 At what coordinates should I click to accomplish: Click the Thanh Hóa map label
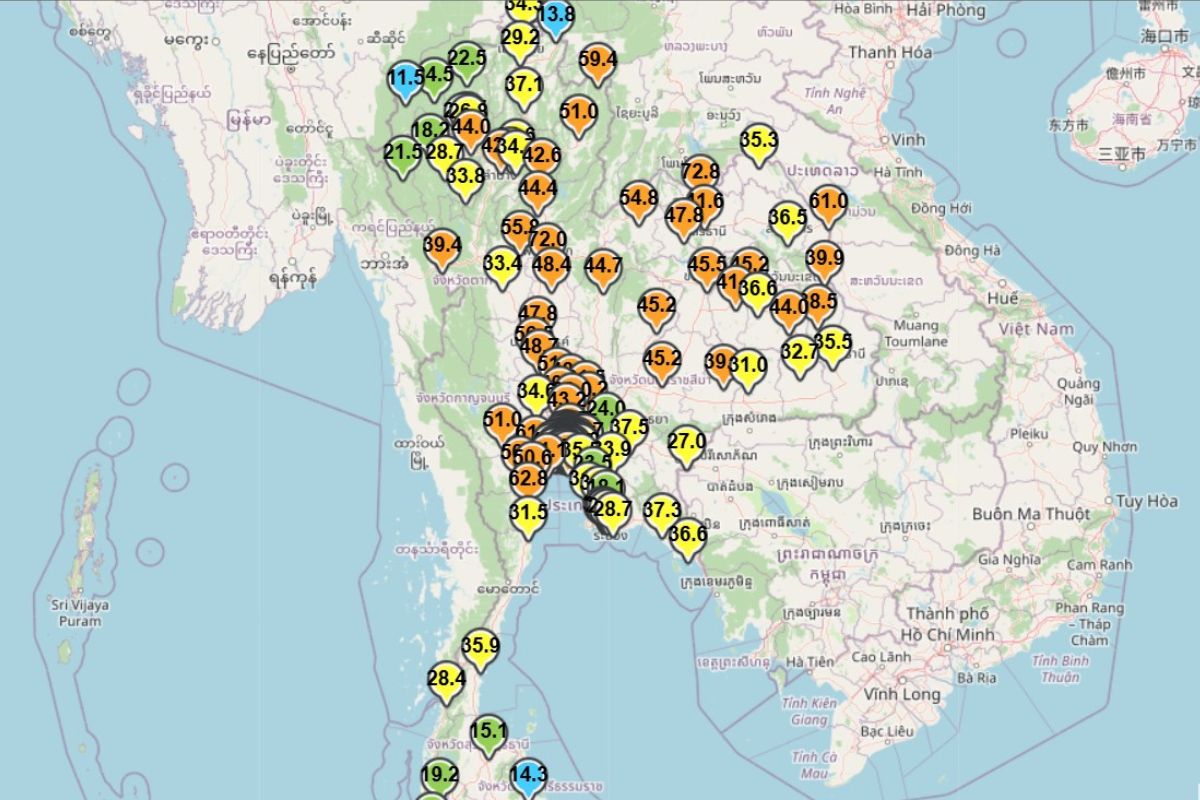point(890,52)
